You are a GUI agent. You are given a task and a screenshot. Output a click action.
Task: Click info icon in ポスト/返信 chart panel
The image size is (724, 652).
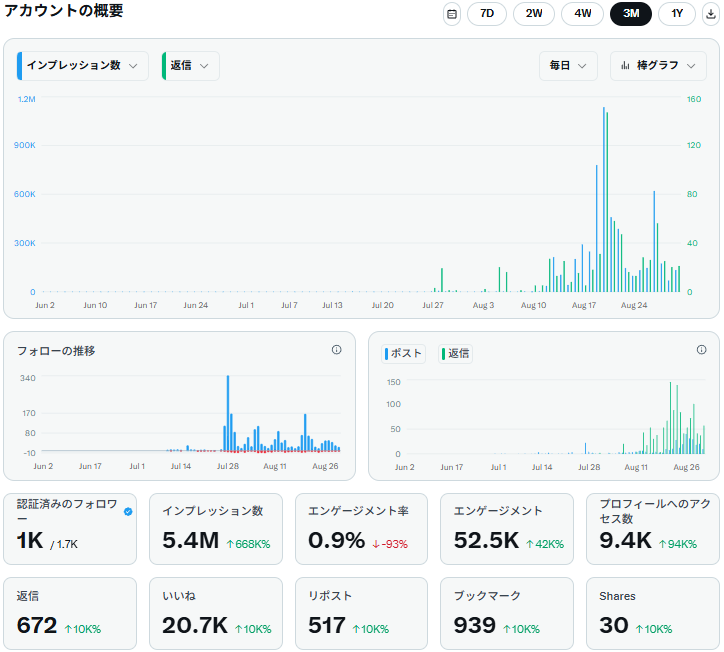click(701, 350)
